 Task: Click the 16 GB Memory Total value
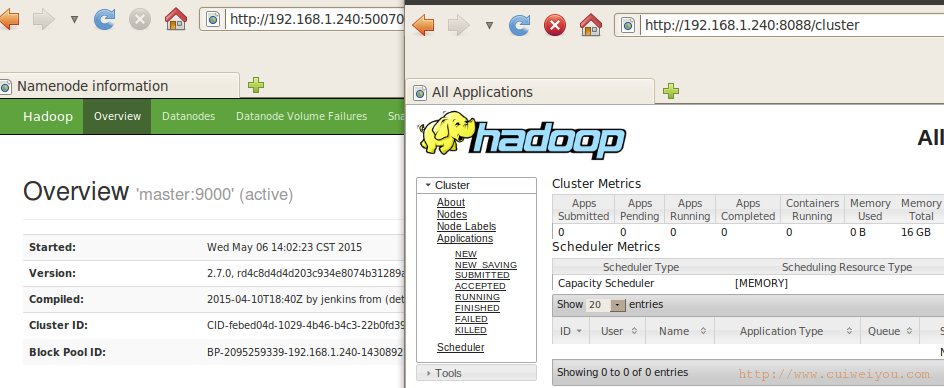click(x=916, y=232)
